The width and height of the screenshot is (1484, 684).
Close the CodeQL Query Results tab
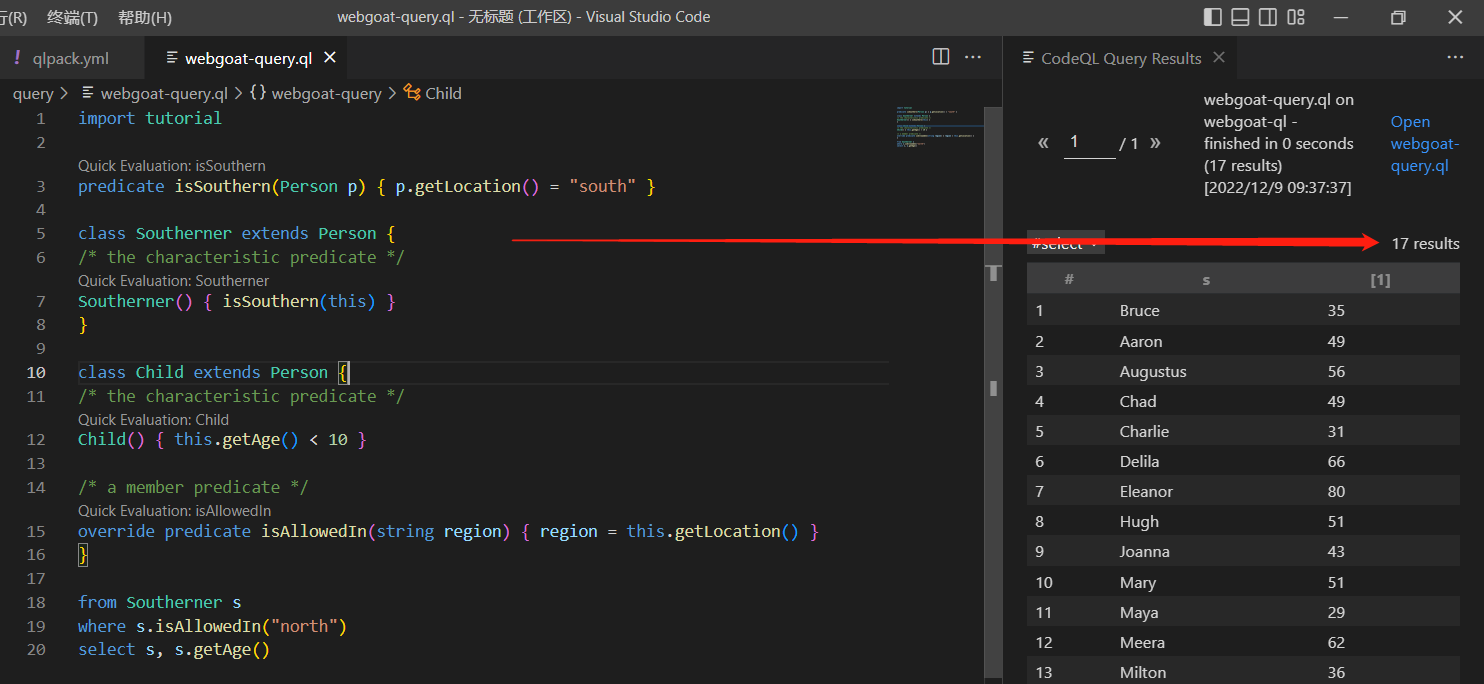[x=1219, y=57]
